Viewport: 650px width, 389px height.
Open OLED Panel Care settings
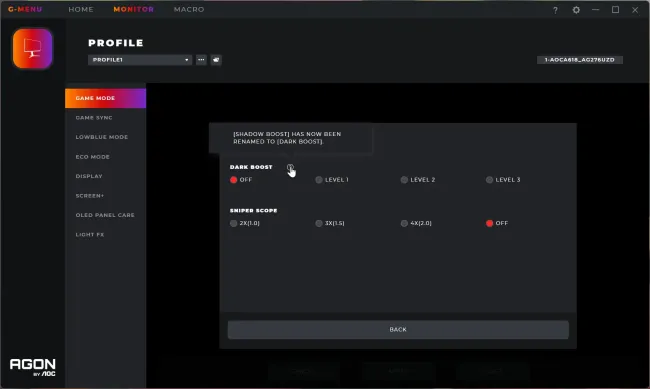click(x=105, y=215)
